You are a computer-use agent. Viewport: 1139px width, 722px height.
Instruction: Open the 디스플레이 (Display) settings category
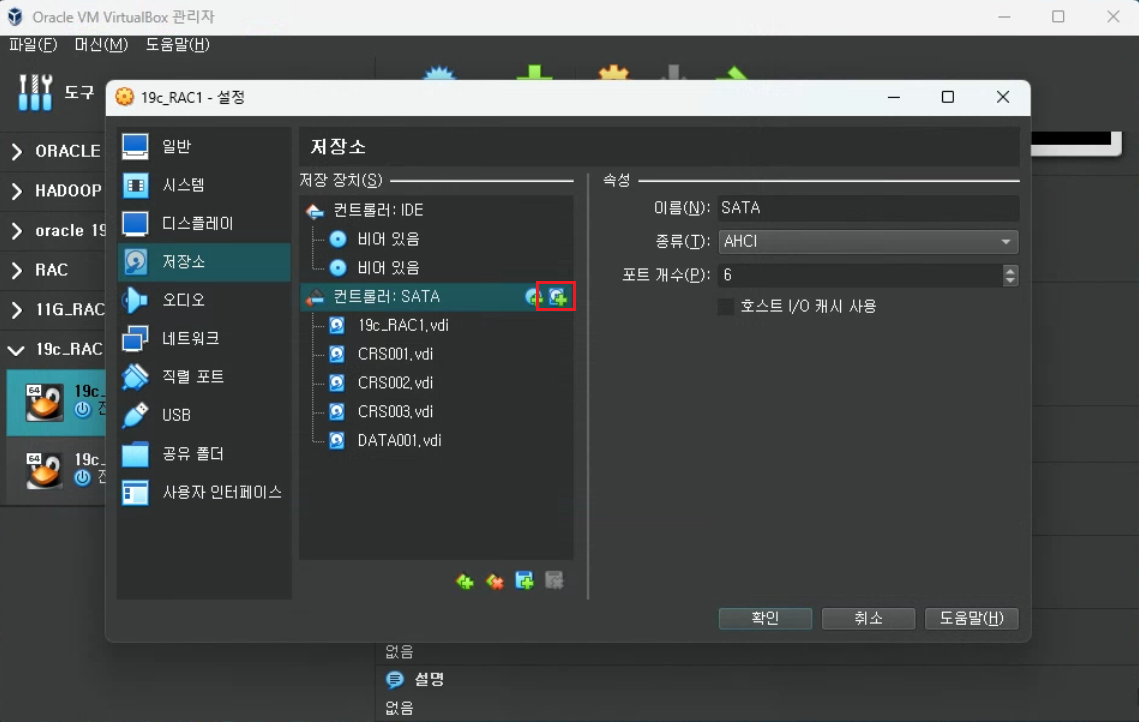click(x=204, y=223)
